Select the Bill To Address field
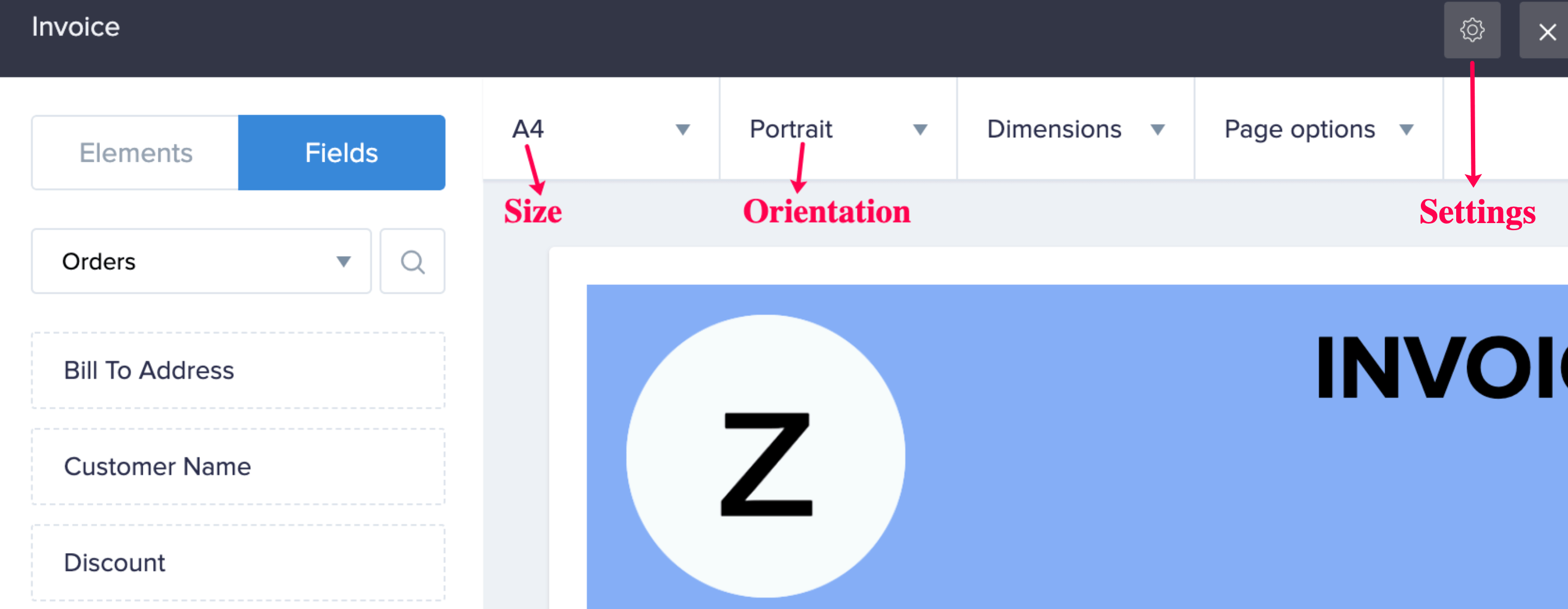Viewport: 1568px width, 609px height. pos(237,370)
